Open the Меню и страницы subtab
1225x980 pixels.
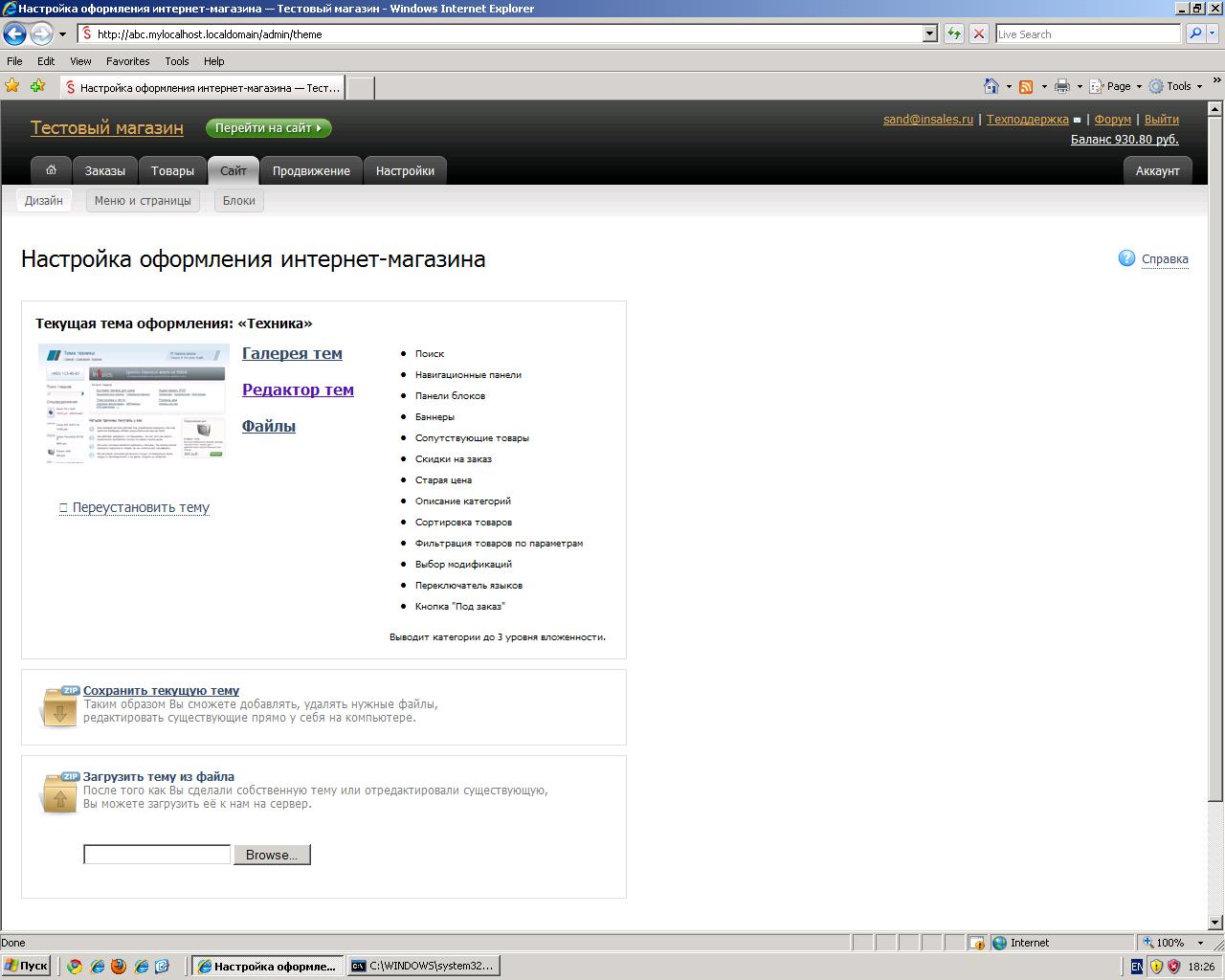[143, 200]
